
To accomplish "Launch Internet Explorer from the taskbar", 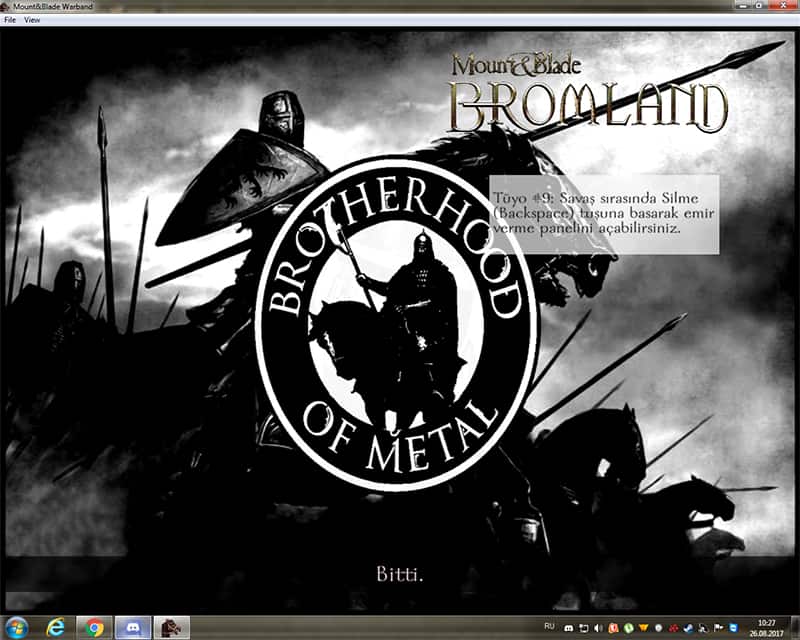I will click(58, 627).
